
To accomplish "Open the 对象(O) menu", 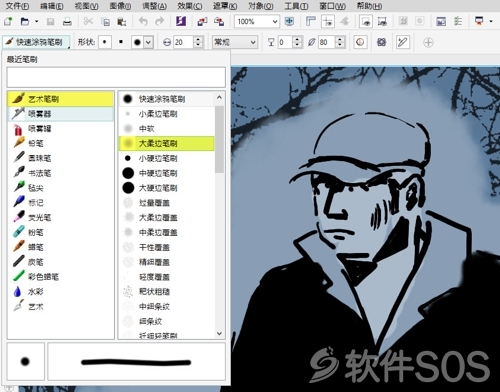I will tap(261, 6).
